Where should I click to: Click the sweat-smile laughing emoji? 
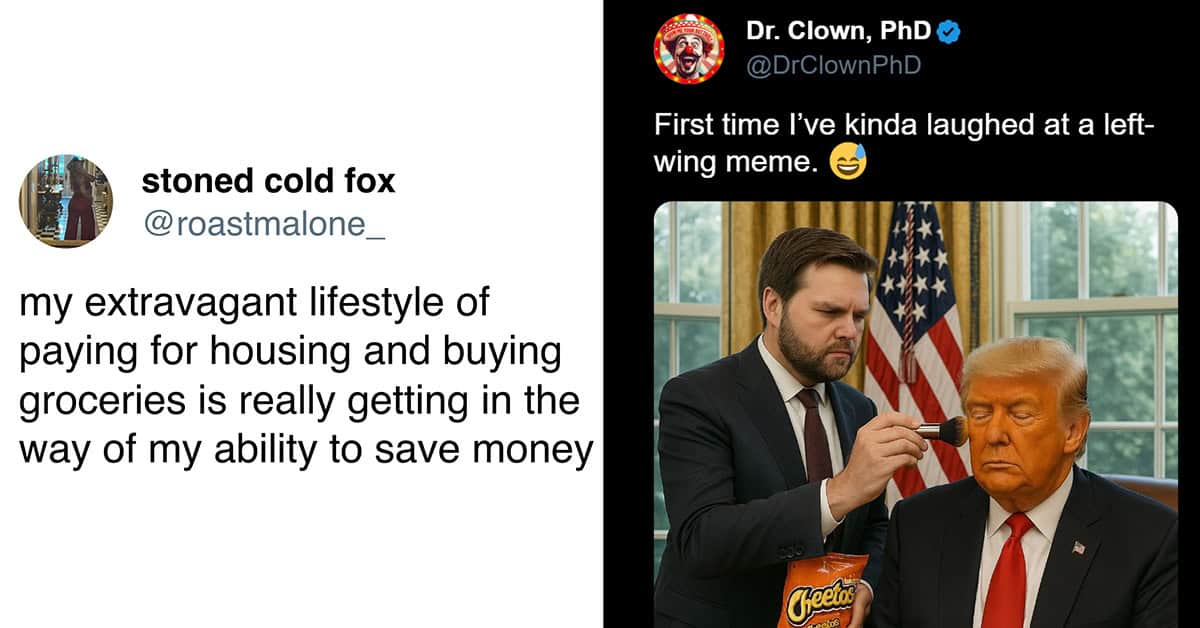click(848, 161)
